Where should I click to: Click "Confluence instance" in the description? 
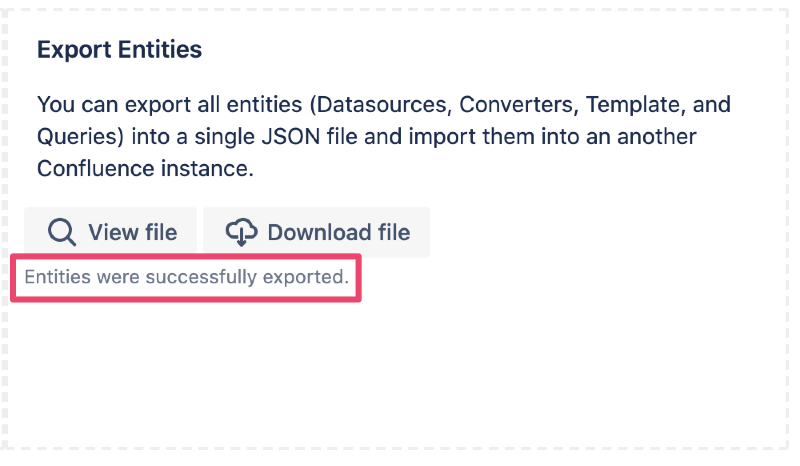tap(145, 169)
